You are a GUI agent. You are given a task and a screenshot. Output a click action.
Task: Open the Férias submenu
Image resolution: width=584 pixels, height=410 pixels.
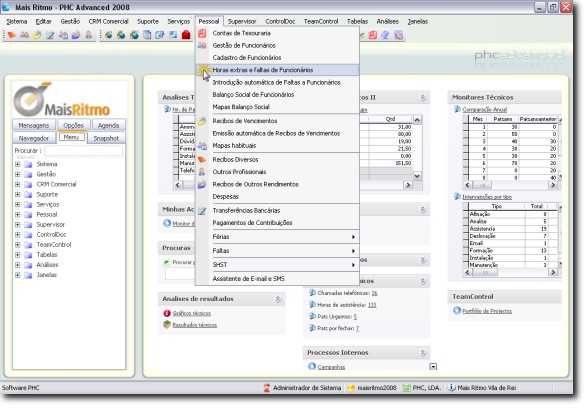277,237
